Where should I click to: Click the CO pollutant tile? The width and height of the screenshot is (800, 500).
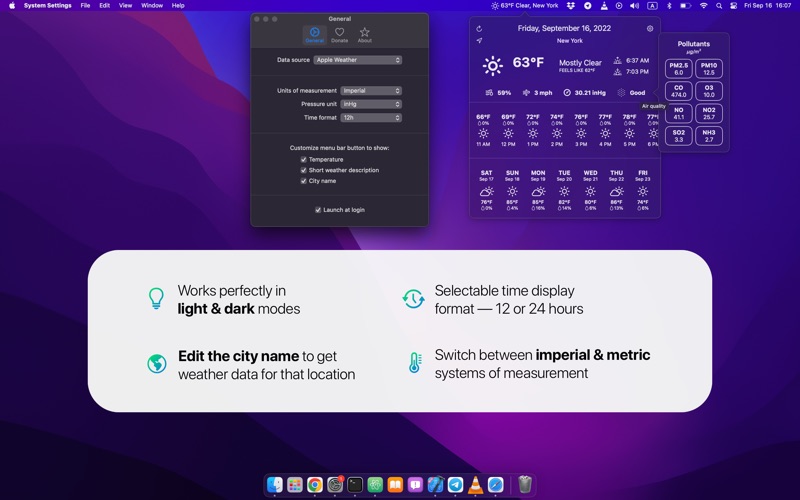[679, 91]
